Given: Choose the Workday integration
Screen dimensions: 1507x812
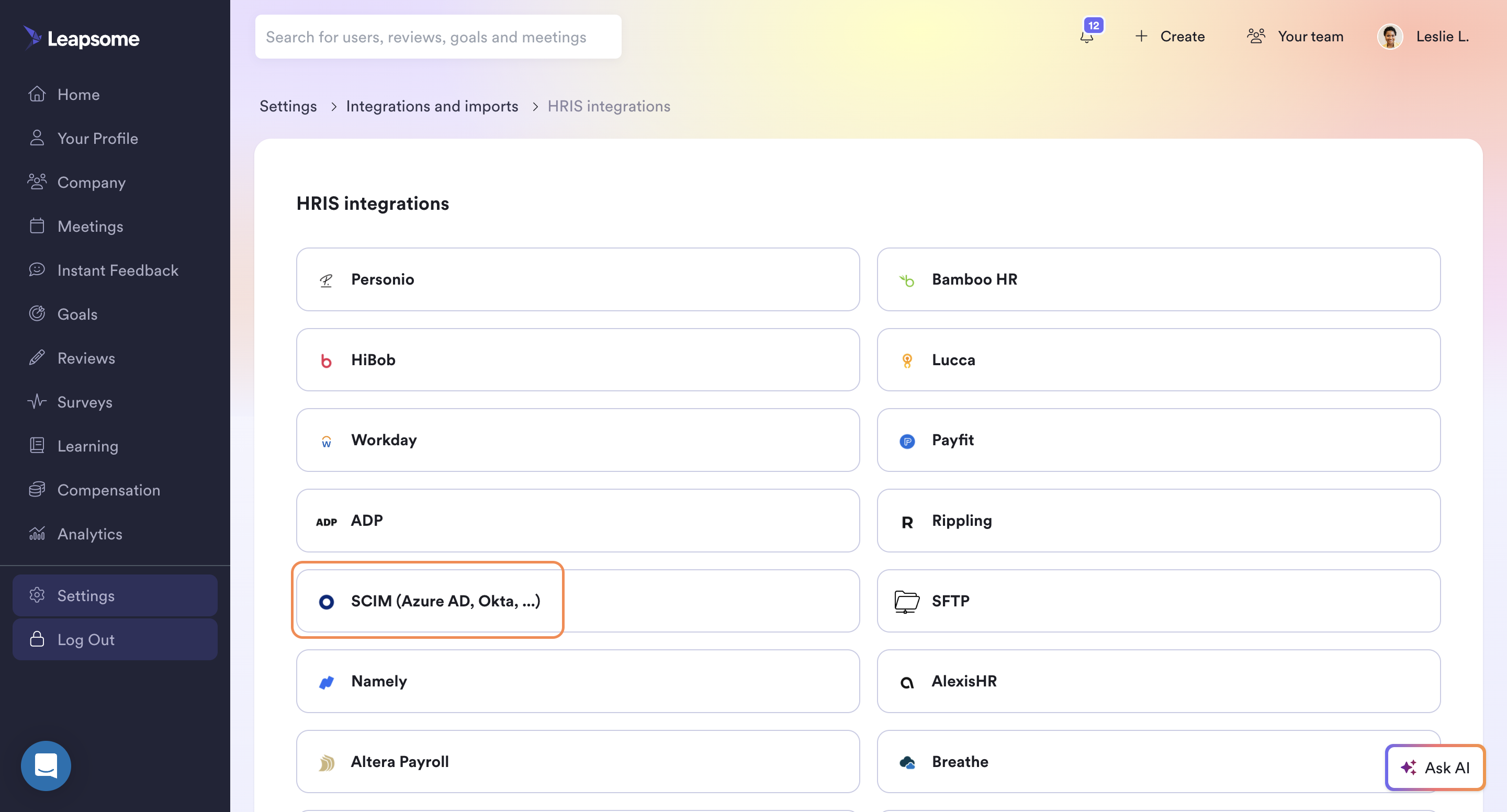Looking at the screenshot, I should click(577, 440).
